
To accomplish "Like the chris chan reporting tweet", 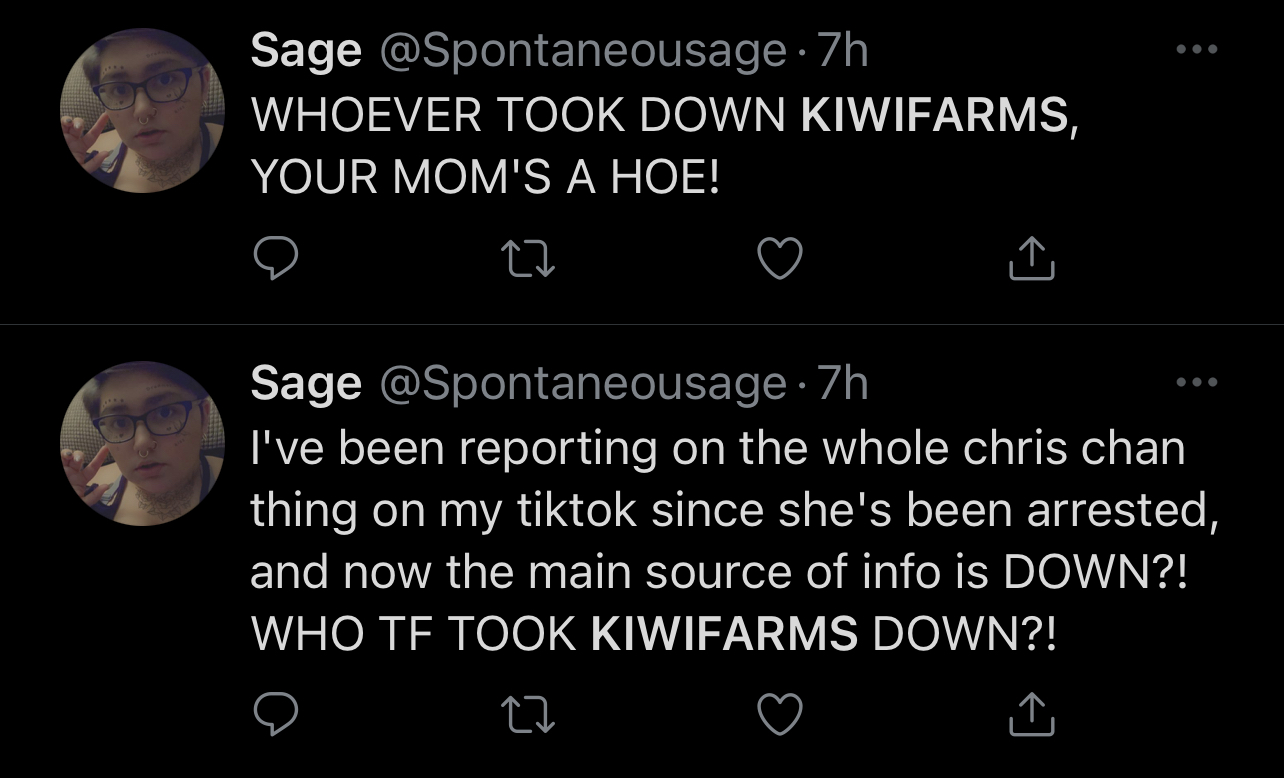I will point(780,715).
